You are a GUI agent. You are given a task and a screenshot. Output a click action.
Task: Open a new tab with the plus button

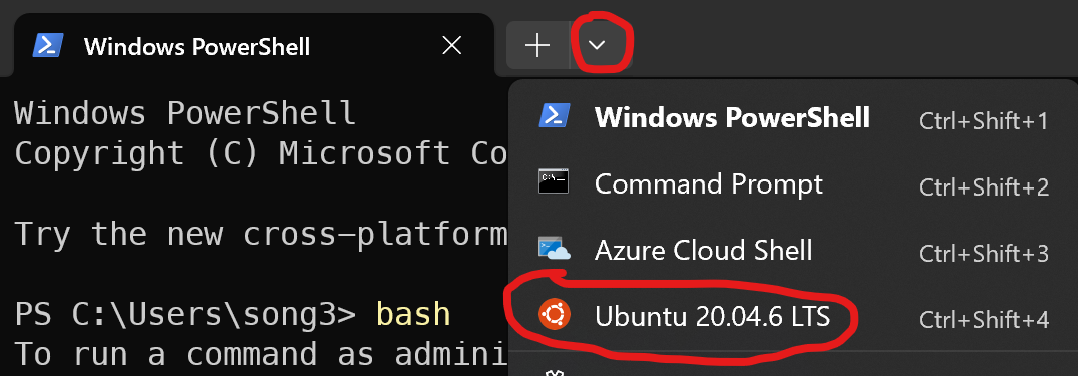[538, 45]
